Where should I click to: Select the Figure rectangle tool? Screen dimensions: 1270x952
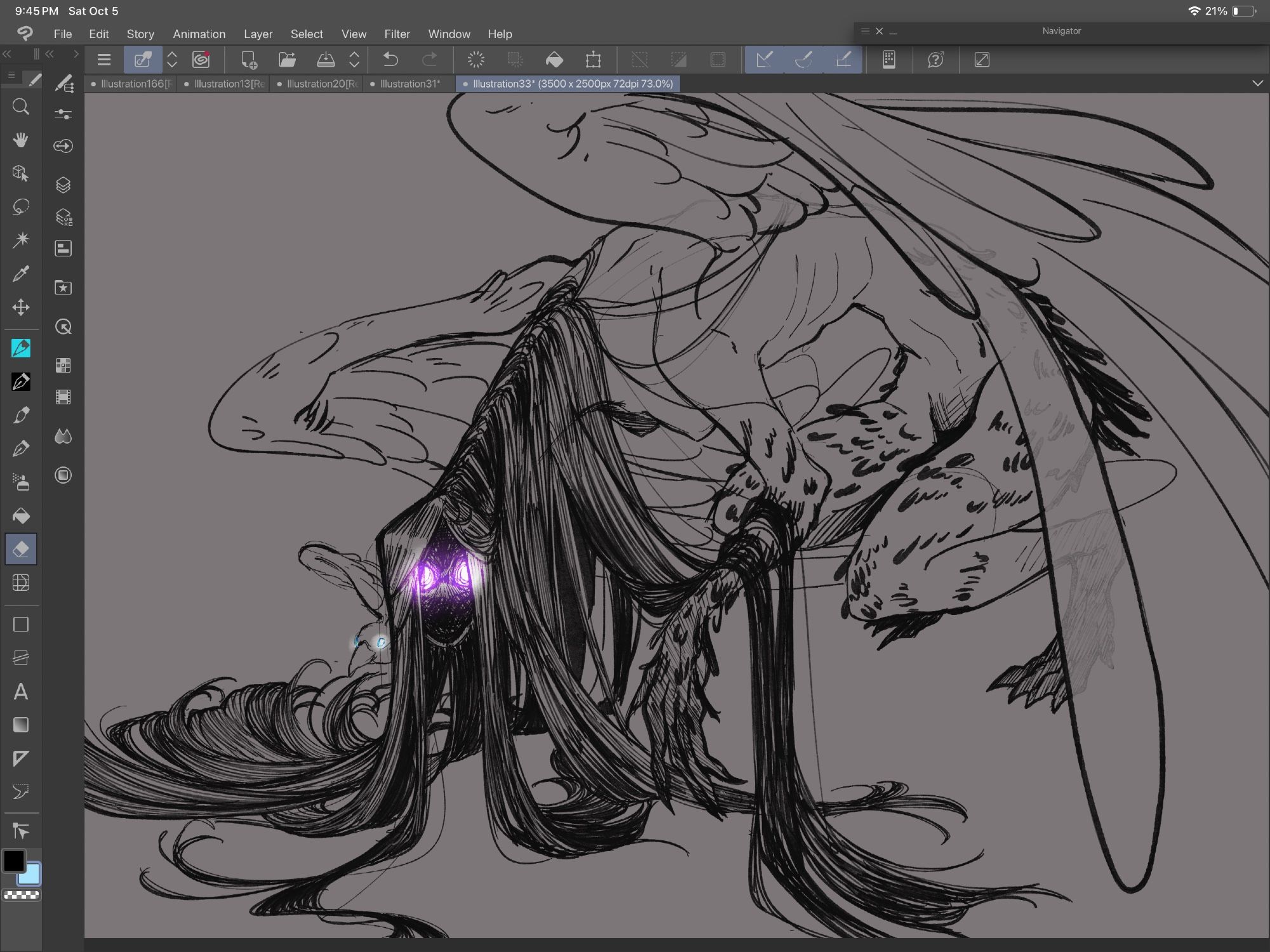point(21,625)
